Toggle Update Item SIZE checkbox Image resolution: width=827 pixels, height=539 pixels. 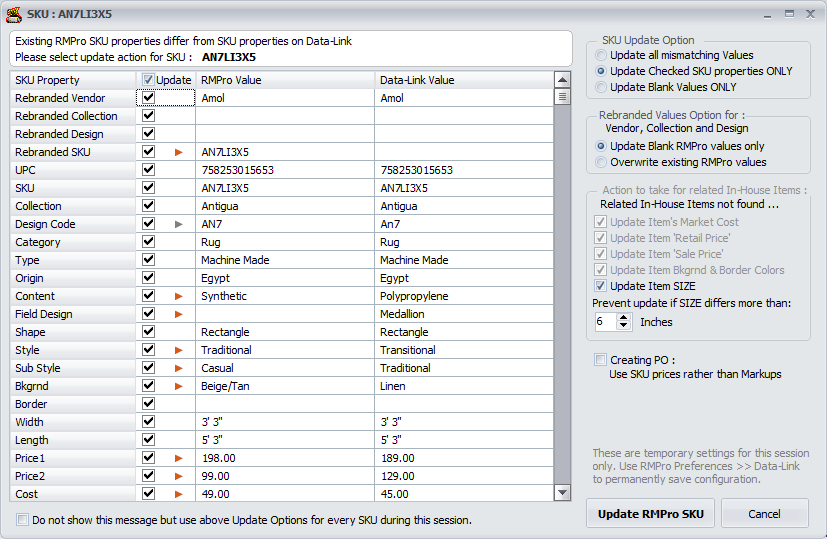[600, 286]
